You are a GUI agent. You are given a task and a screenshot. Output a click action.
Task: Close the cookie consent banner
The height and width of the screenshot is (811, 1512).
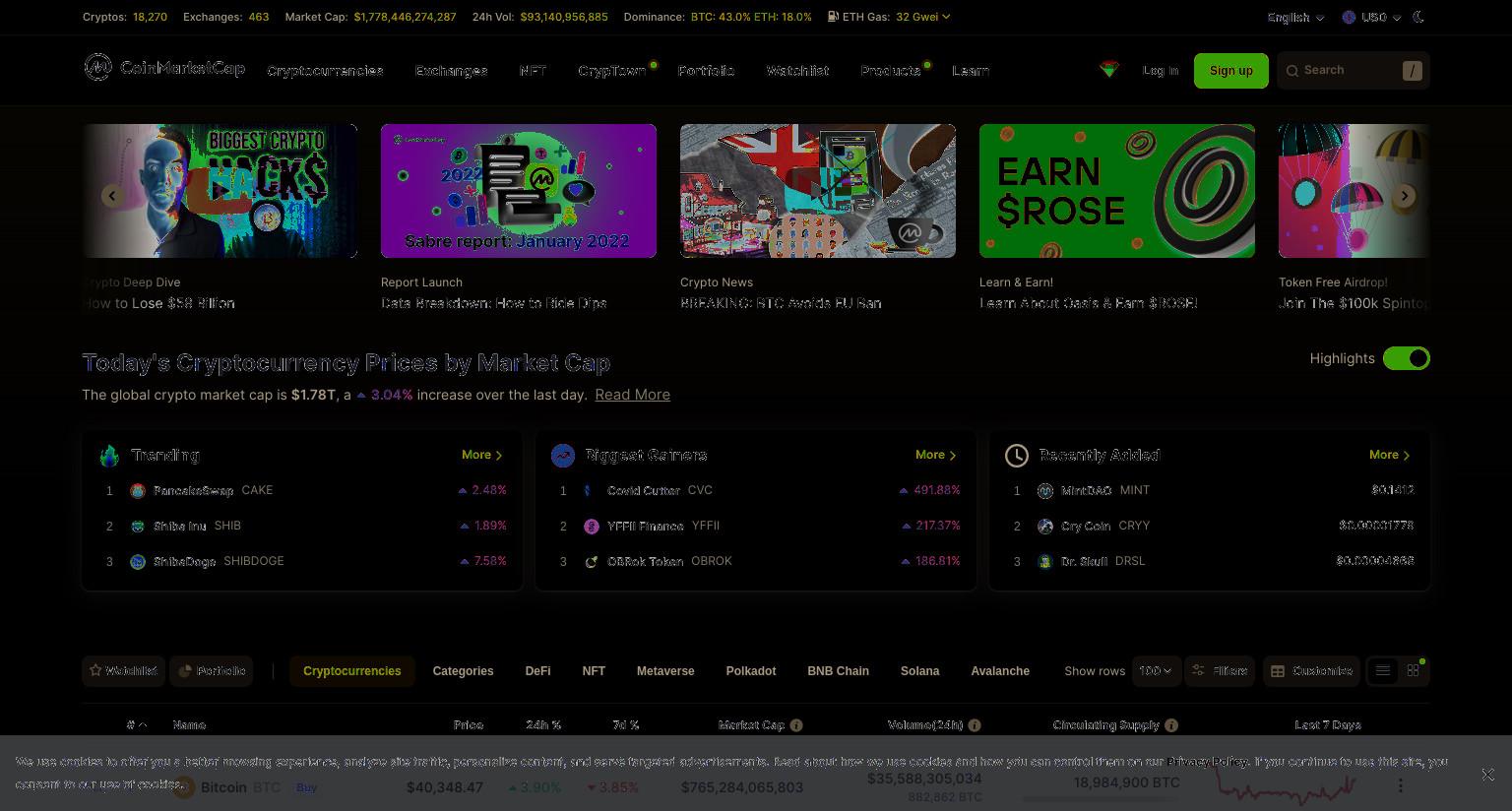(1487, 775)
